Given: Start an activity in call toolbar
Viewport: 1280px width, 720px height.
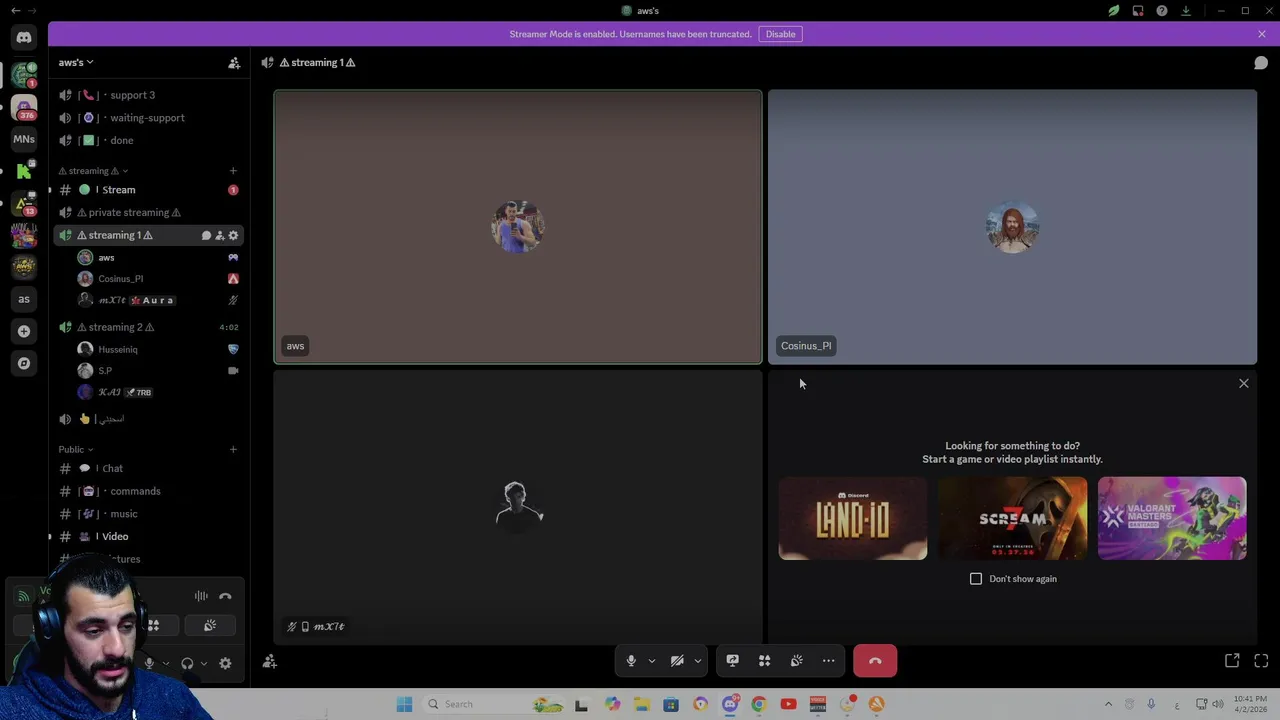Looking at the screenshot, I should click(x=764, y=661).
